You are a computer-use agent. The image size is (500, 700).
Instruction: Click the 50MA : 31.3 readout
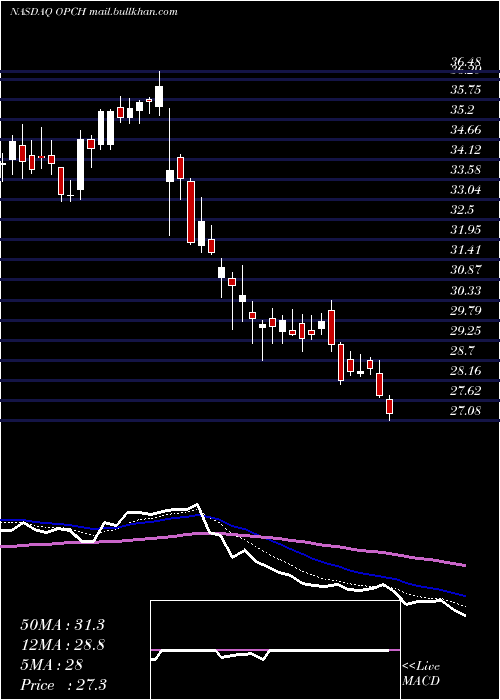tap(62, 624)
